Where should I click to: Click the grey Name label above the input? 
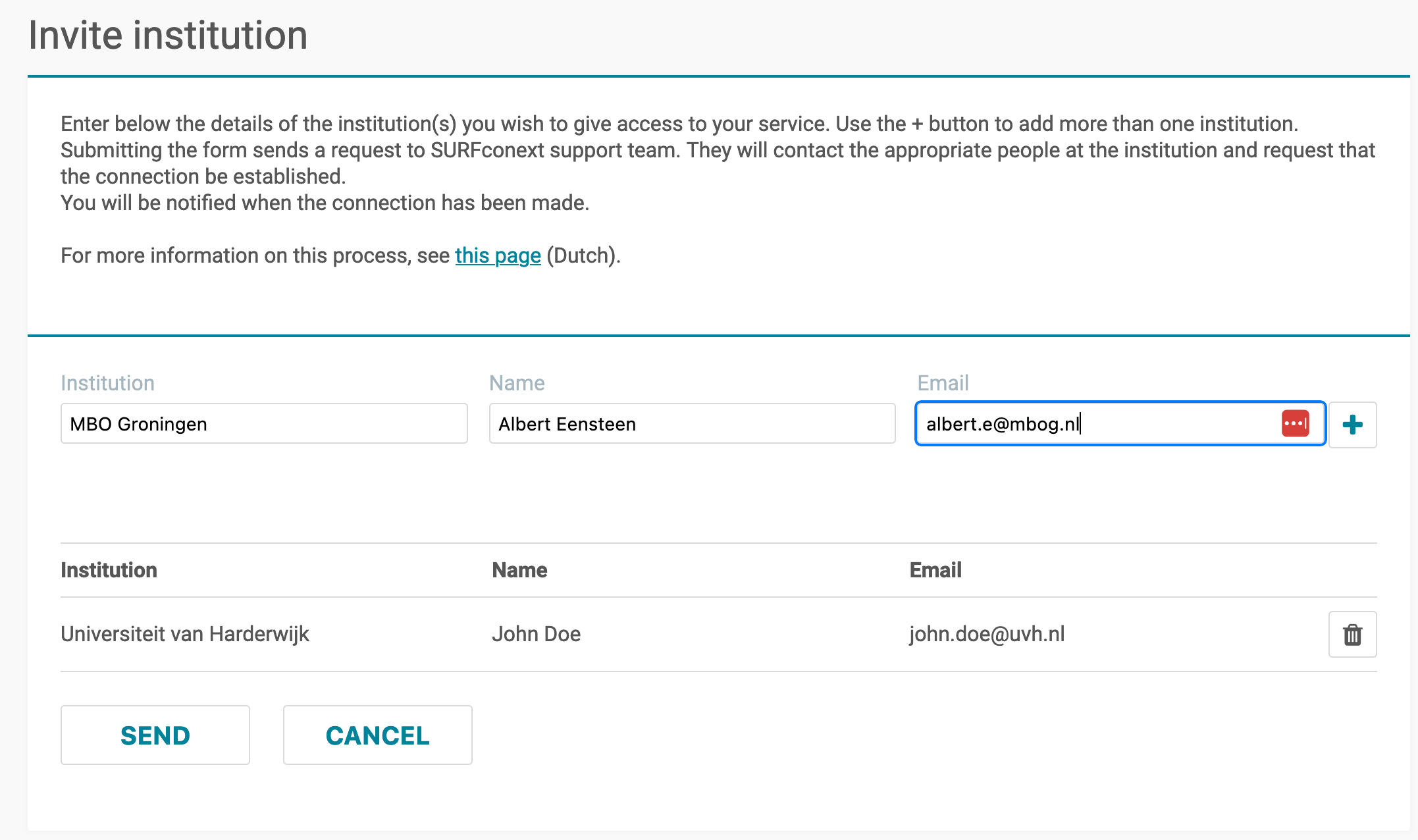click(x=517, y=383)
